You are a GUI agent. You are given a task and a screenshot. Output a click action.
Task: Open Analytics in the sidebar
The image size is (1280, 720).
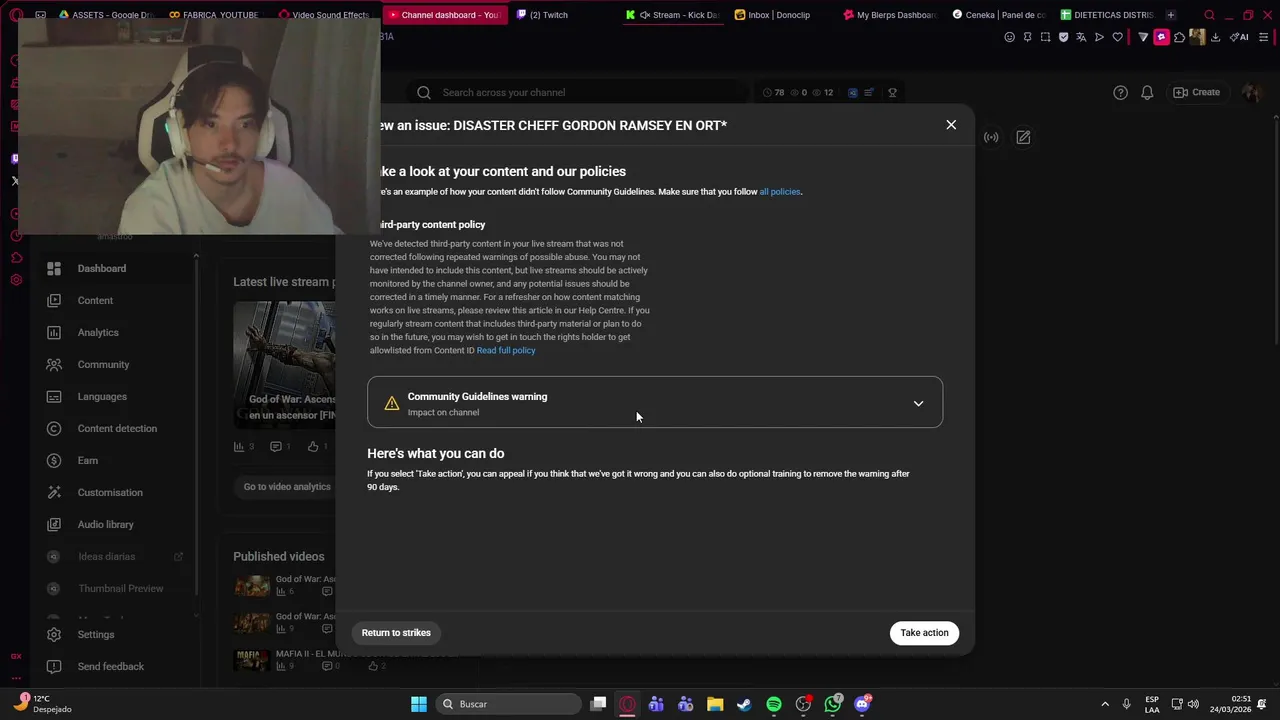98,332
